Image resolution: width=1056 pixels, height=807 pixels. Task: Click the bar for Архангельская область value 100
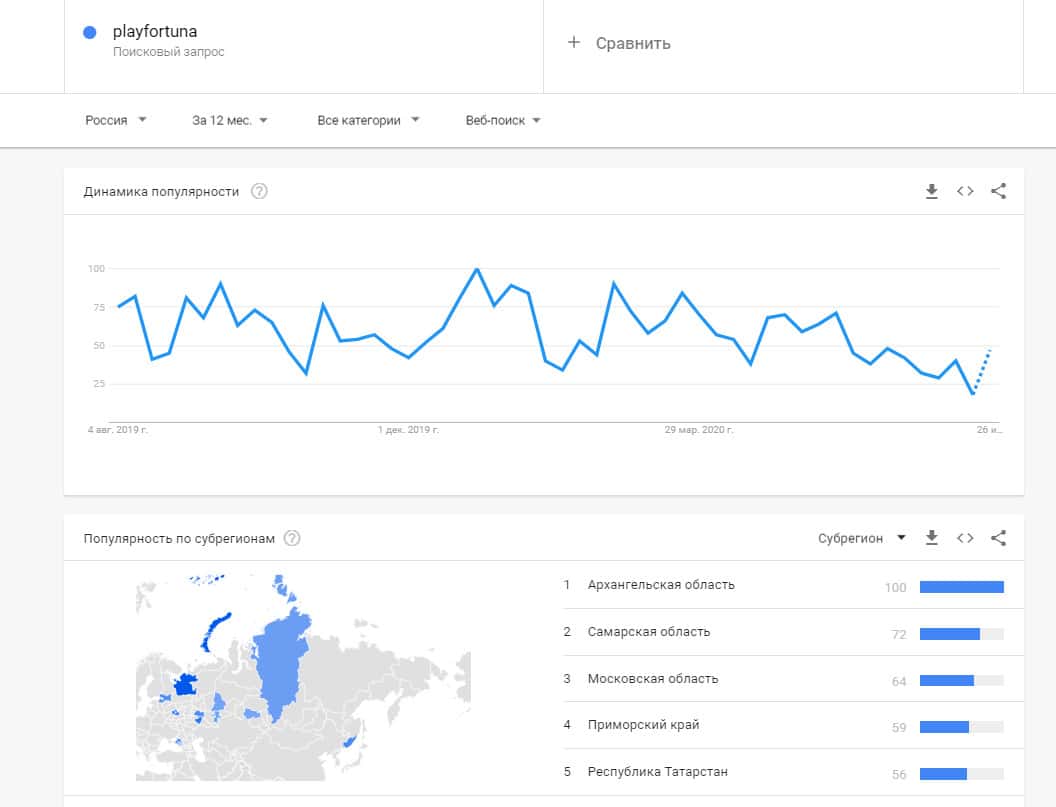[962, 587]
